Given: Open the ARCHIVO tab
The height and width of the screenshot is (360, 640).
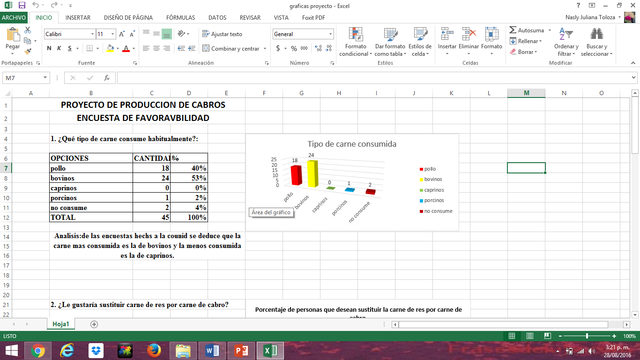Looking at the screenshot, I should (13, 18).
